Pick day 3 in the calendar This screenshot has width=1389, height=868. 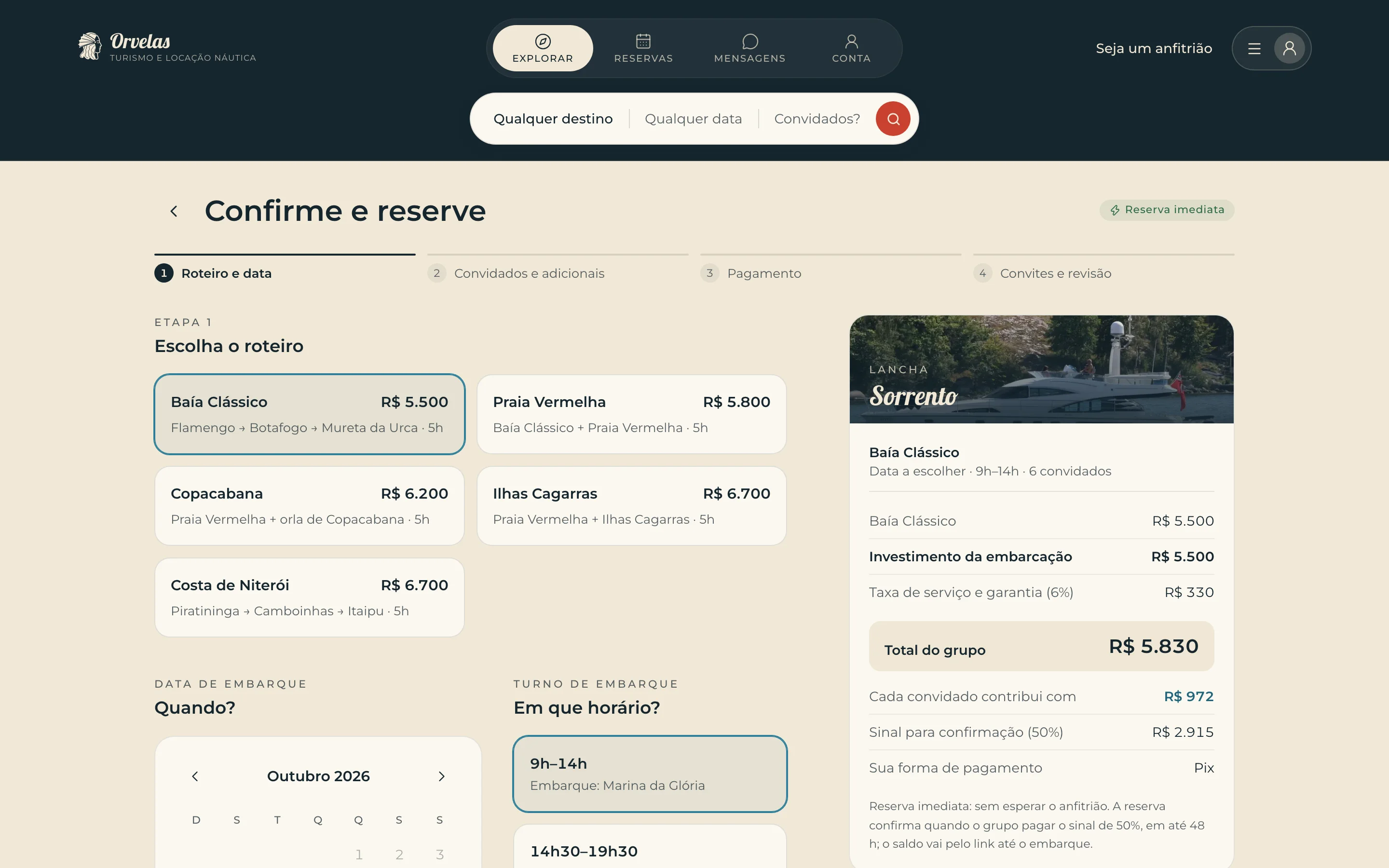[440, 855]
